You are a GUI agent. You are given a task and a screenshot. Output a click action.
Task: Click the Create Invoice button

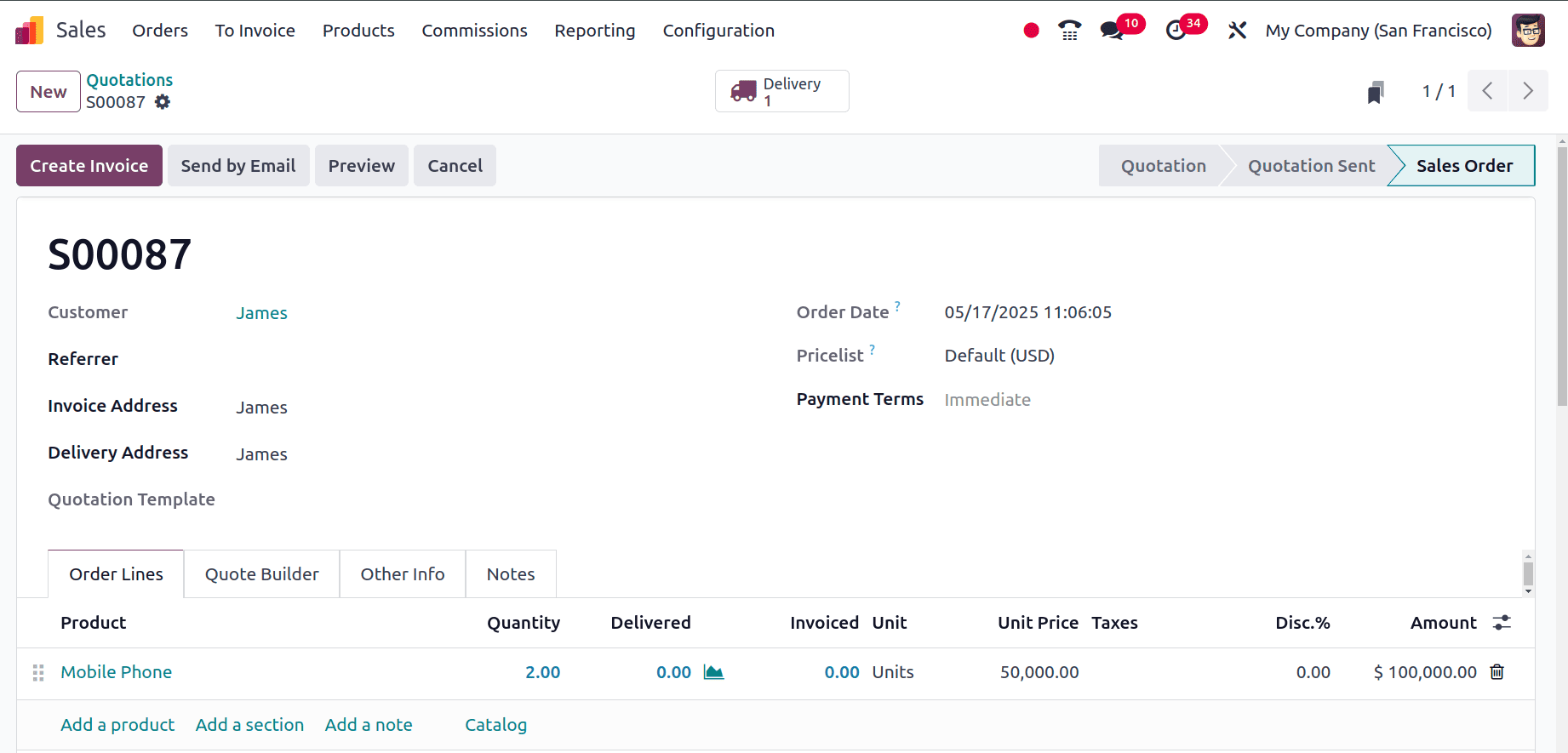(89, 166)
